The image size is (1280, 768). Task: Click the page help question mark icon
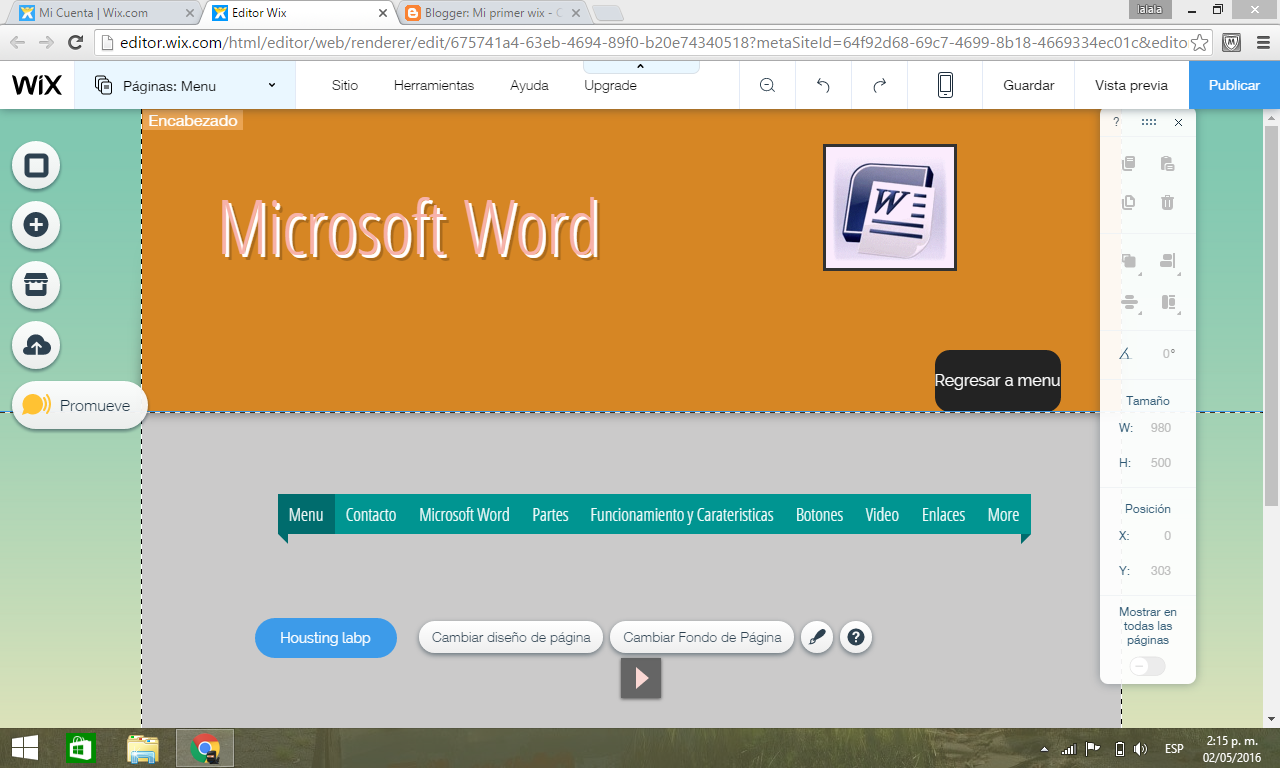[855, 637]
